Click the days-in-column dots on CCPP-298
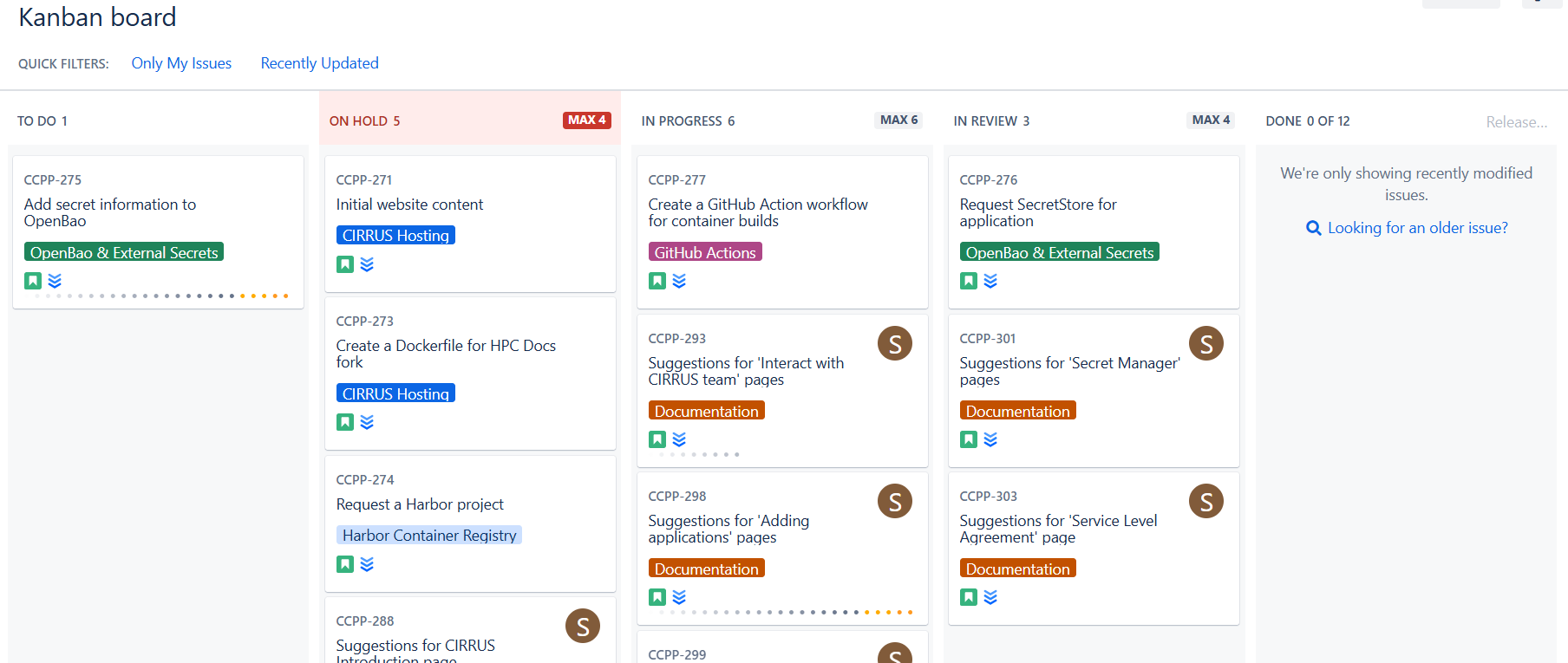 [785, 613]
